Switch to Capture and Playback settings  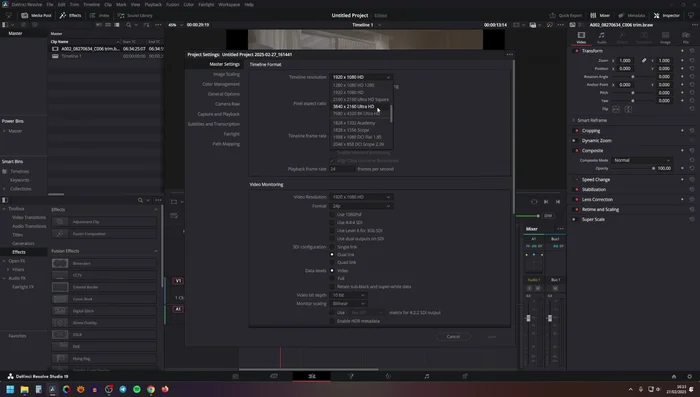219,114
